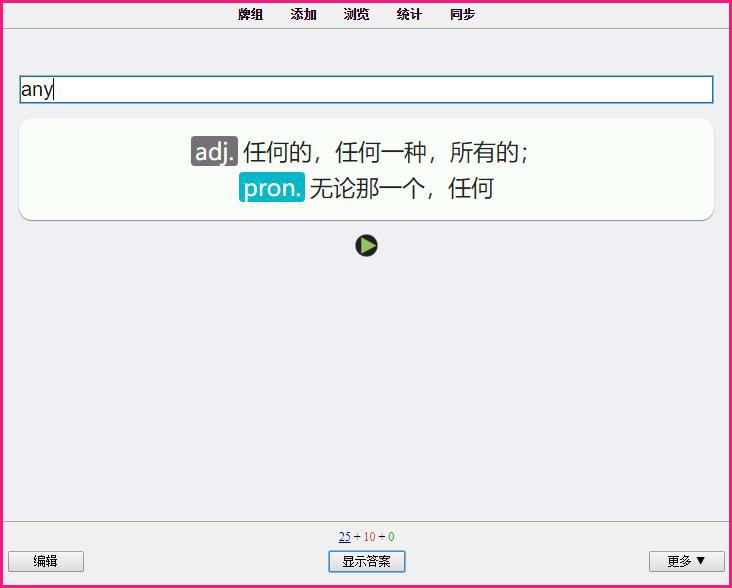
Task: Open the 统计 statistics menu
Action: point(409,14)
